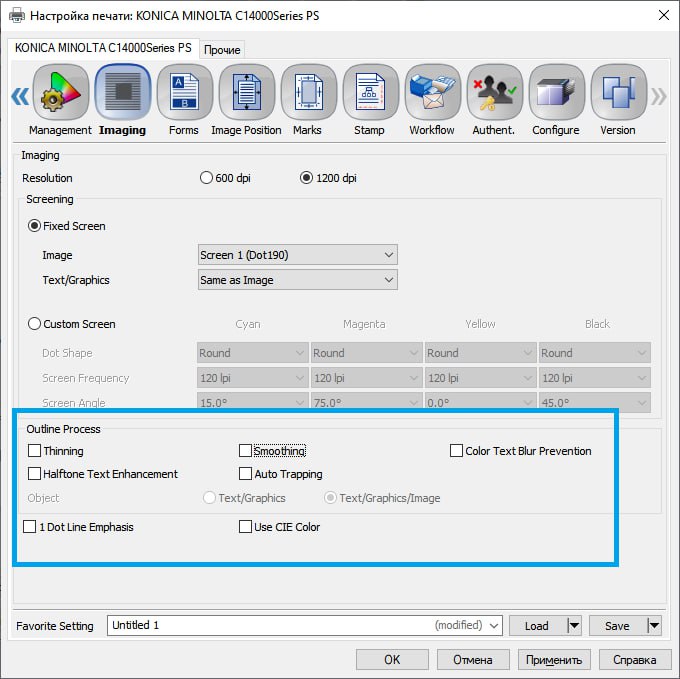Open the Image Position icon

pyautogui.click(x=247, y=92)
